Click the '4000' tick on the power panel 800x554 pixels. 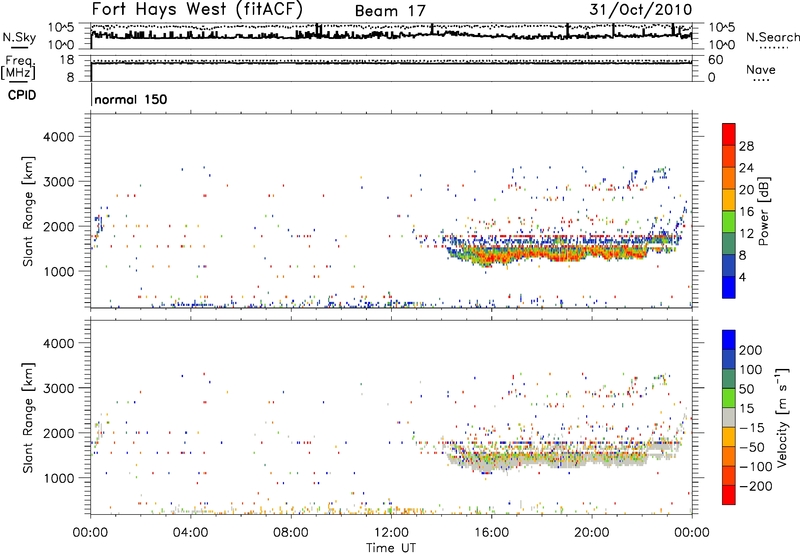[x=59, y=137]
